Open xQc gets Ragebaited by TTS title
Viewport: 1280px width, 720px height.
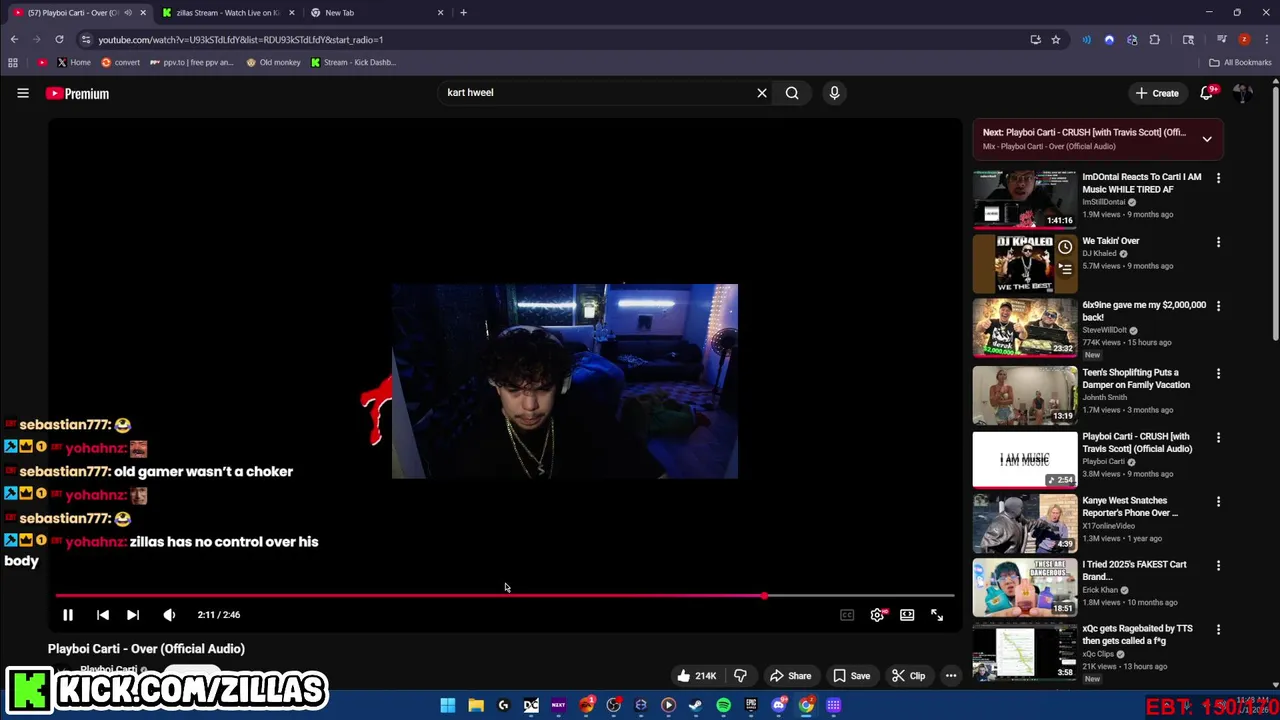click(1137, 635)
